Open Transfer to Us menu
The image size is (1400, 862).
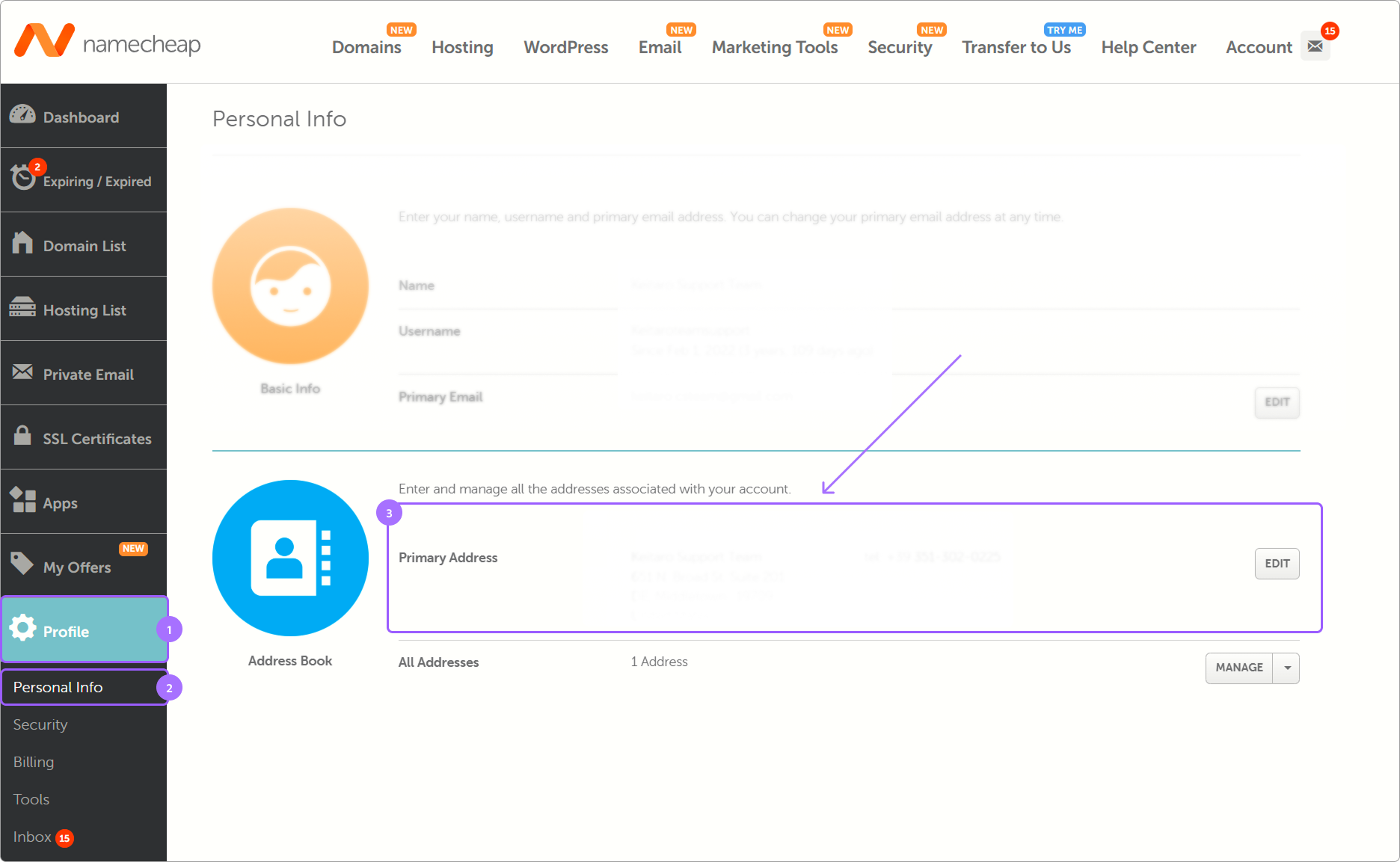point(1016,47)
